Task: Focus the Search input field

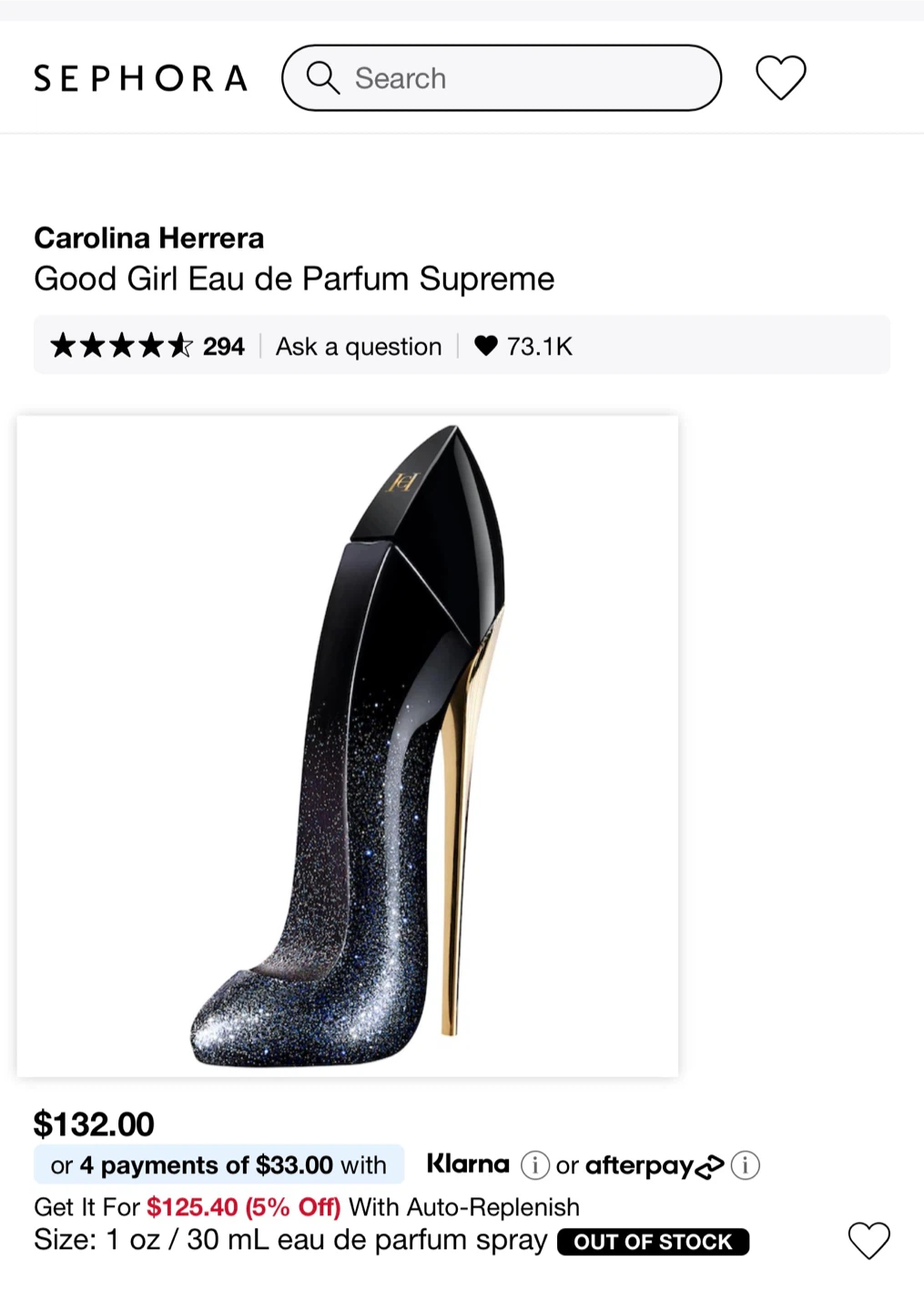Action: coord(502,78)
